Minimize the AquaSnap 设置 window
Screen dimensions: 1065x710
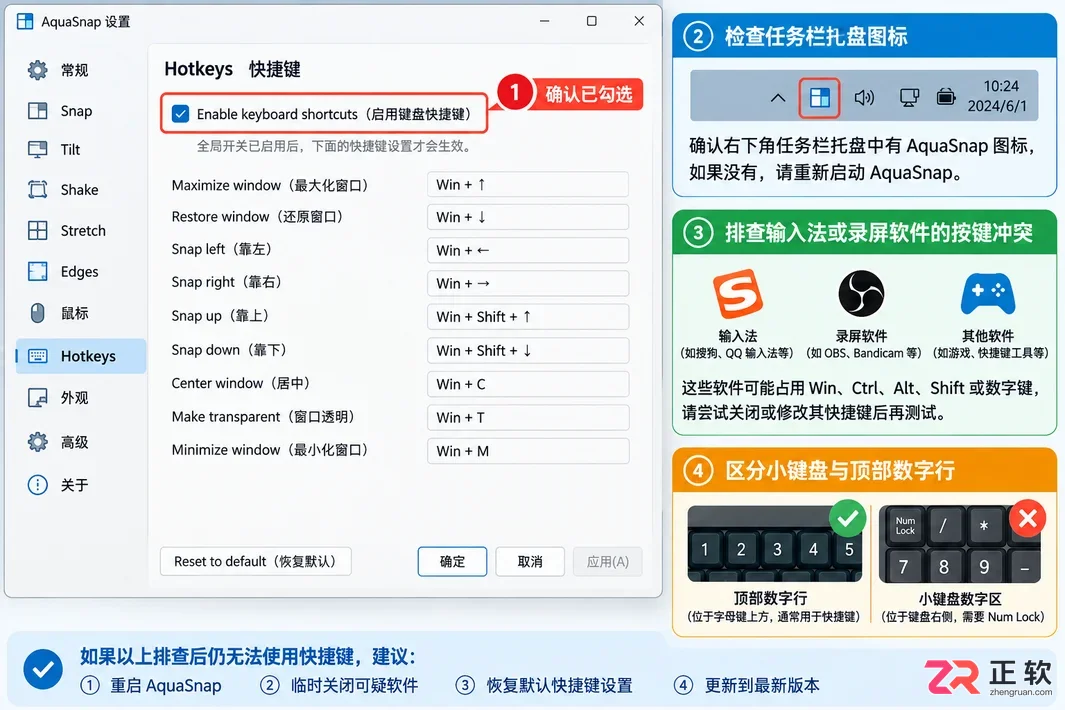(544, 21)
